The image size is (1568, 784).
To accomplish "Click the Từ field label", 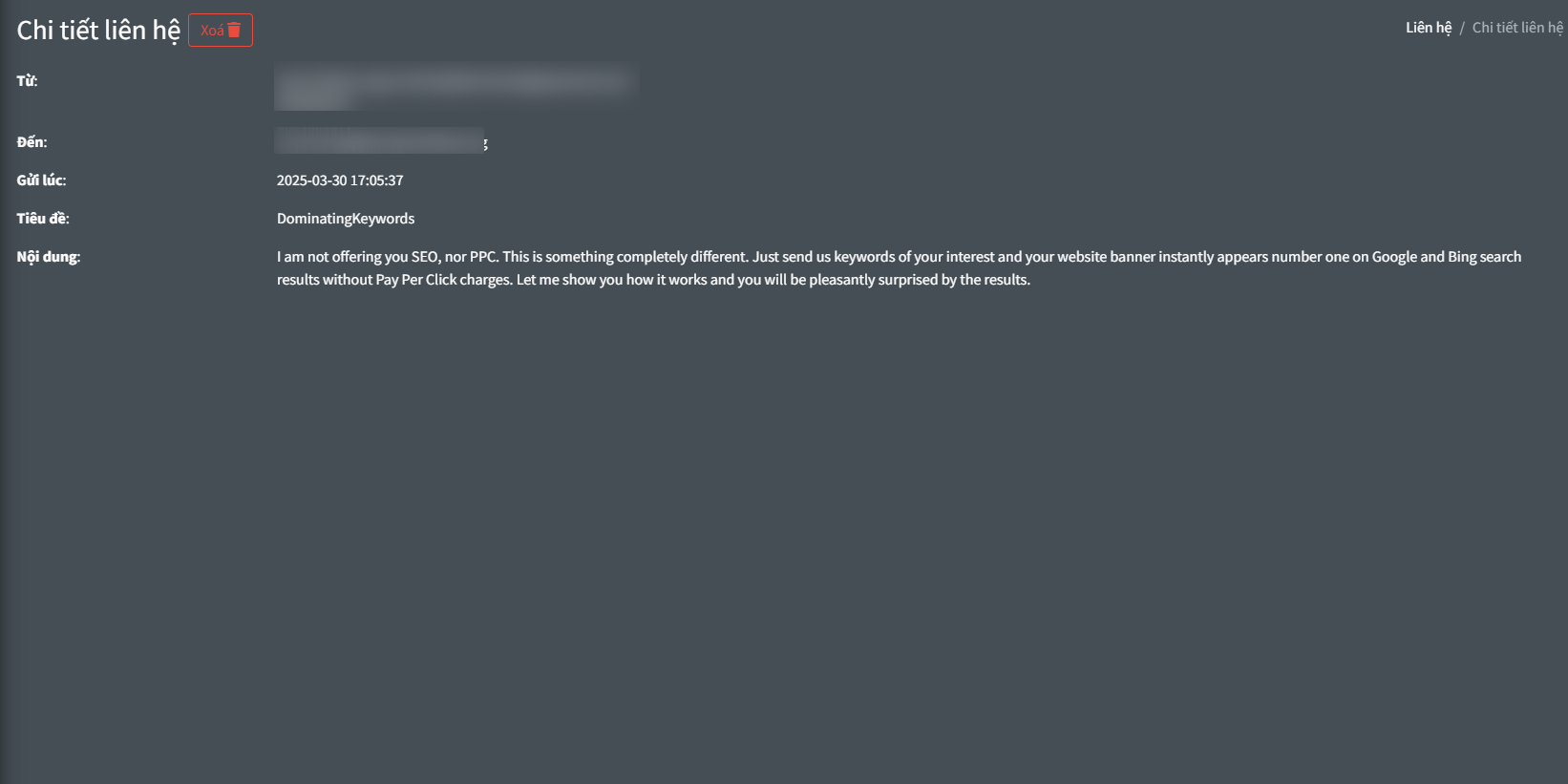I will point(26,80).
